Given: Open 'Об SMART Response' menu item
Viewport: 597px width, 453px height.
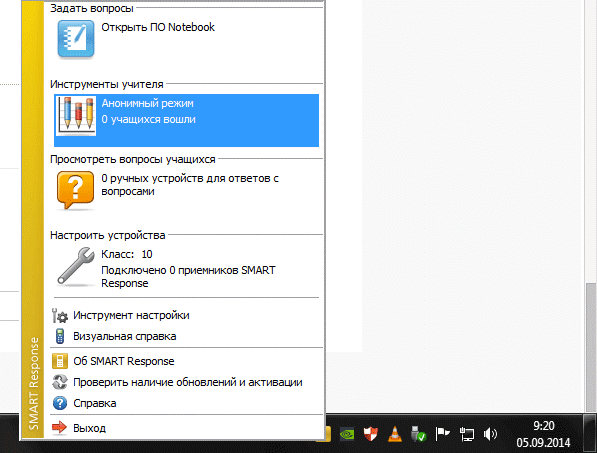Looking at the screenshot, I should (x=124, y=361).
